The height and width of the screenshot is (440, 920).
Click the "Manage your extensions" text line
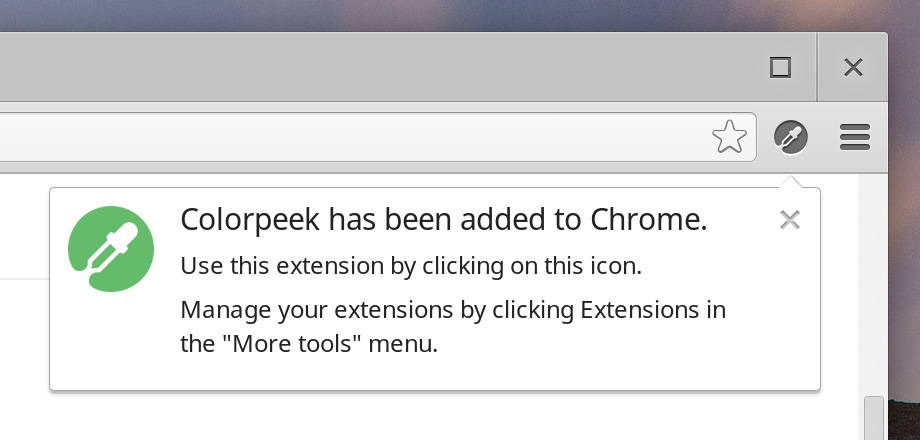(453, 310)
